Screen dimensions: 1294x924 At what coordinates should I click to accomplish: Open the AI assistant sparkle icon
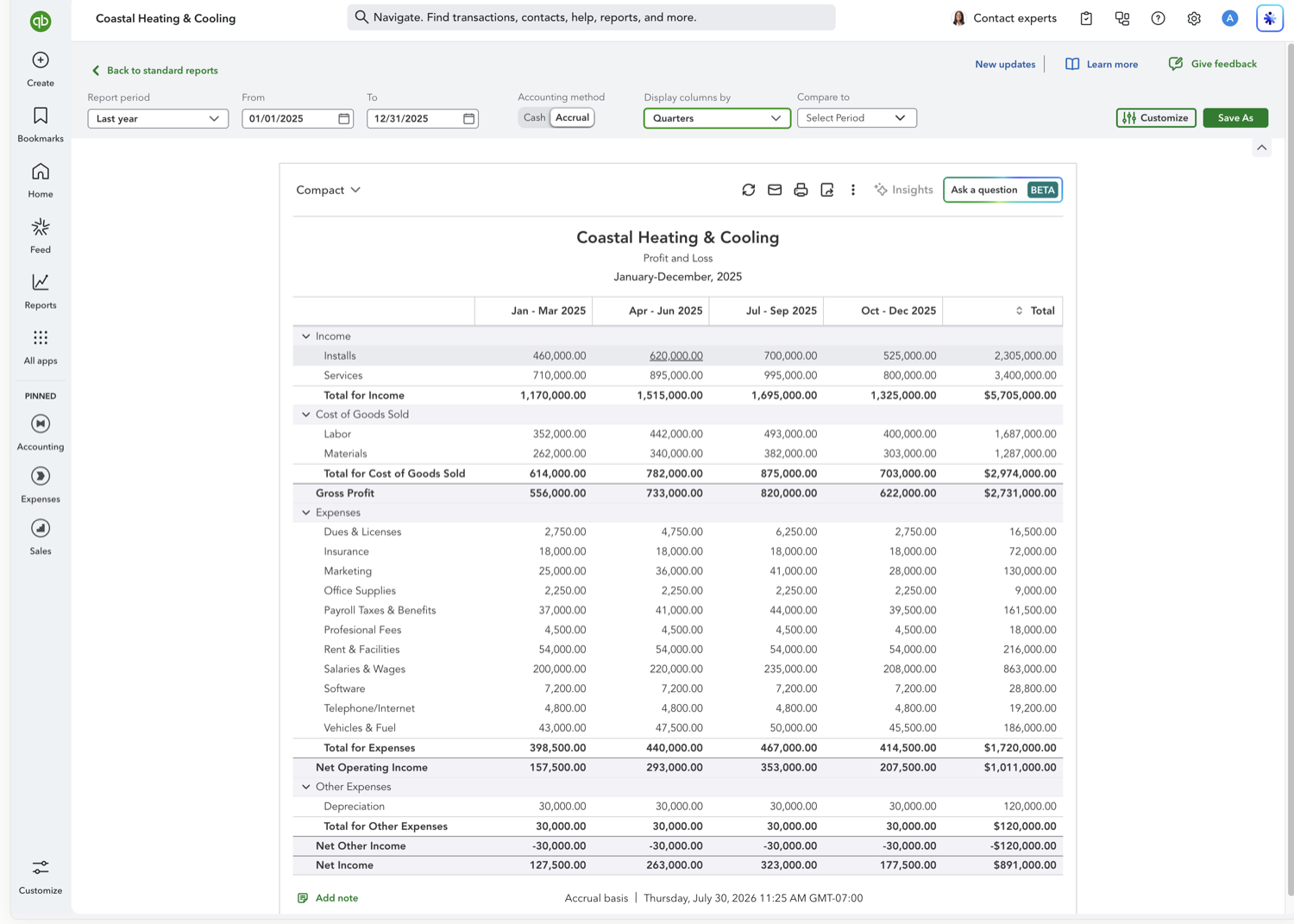point(1270,18)
